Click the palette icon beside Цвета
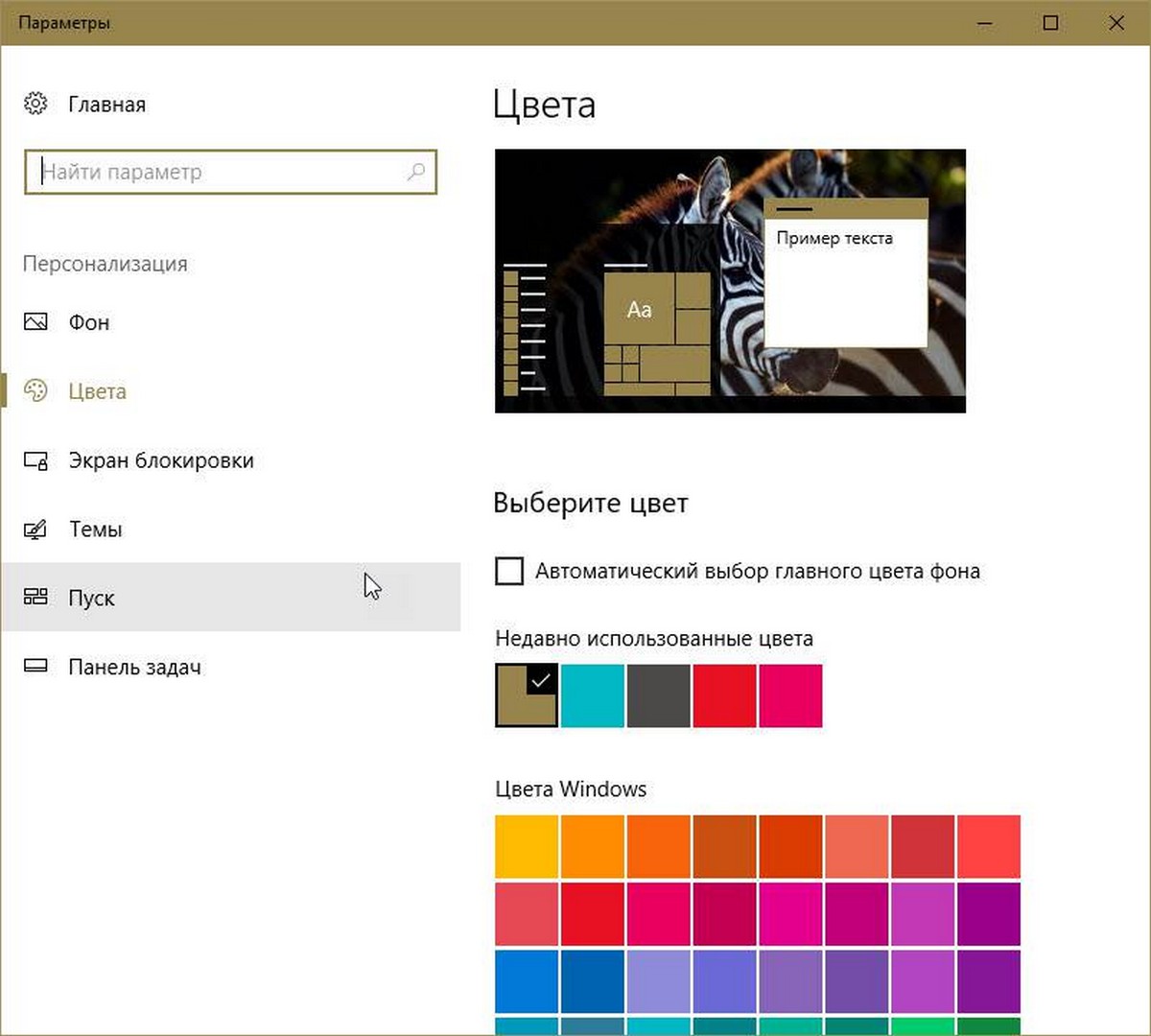The width and height of the screenshot is (1151, 1036). coord(35,390)
